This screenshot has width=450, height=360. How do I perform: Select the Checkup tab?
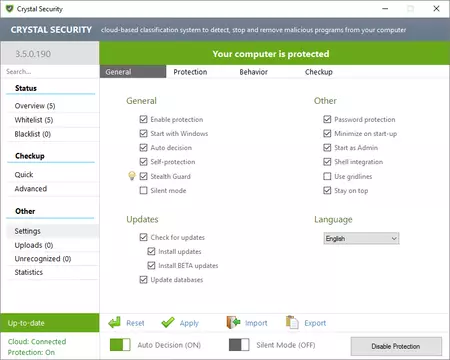point(319,72)
